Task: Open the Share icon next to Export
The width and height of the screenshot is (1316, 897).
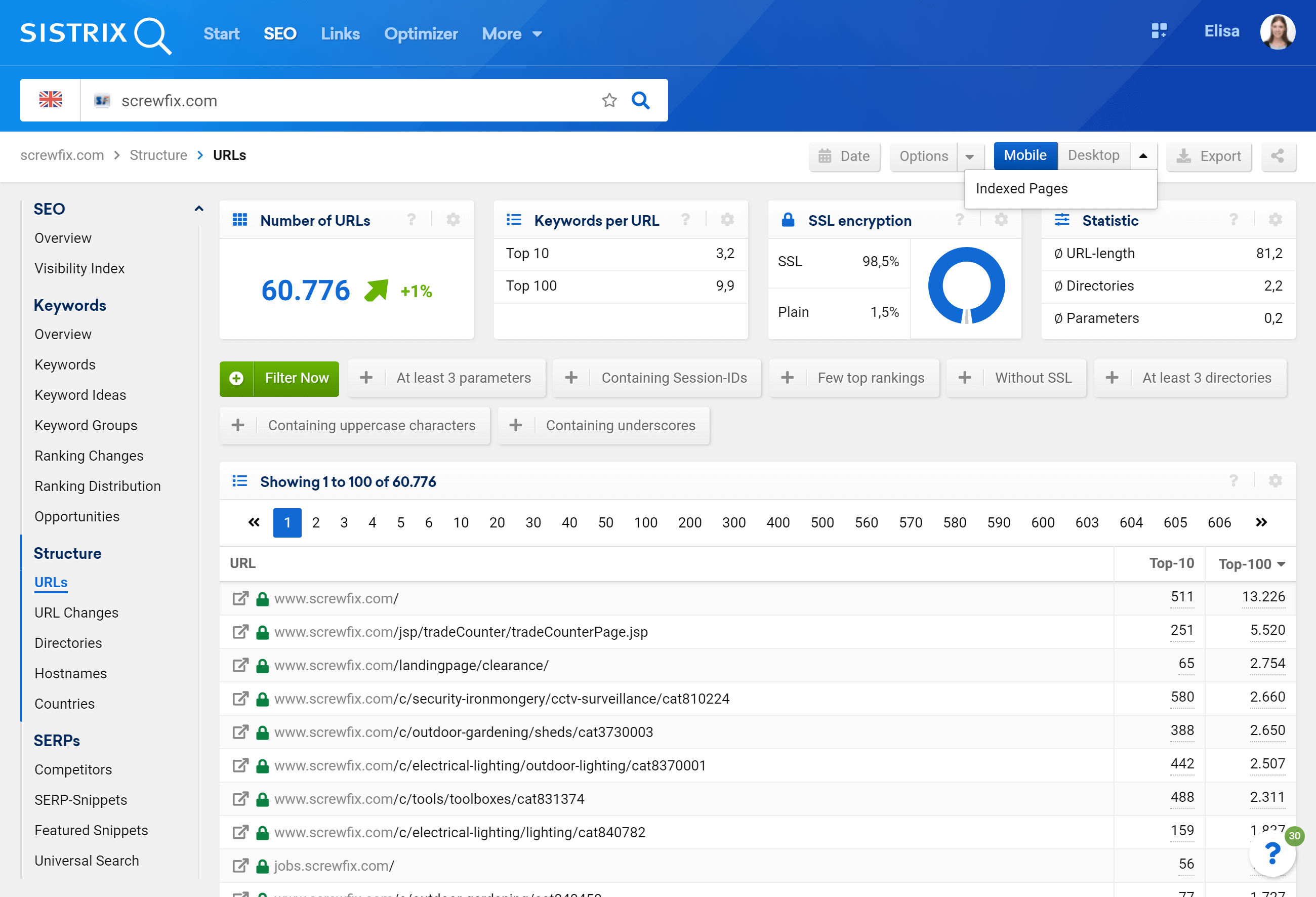Action: [x=1278, y=156]
